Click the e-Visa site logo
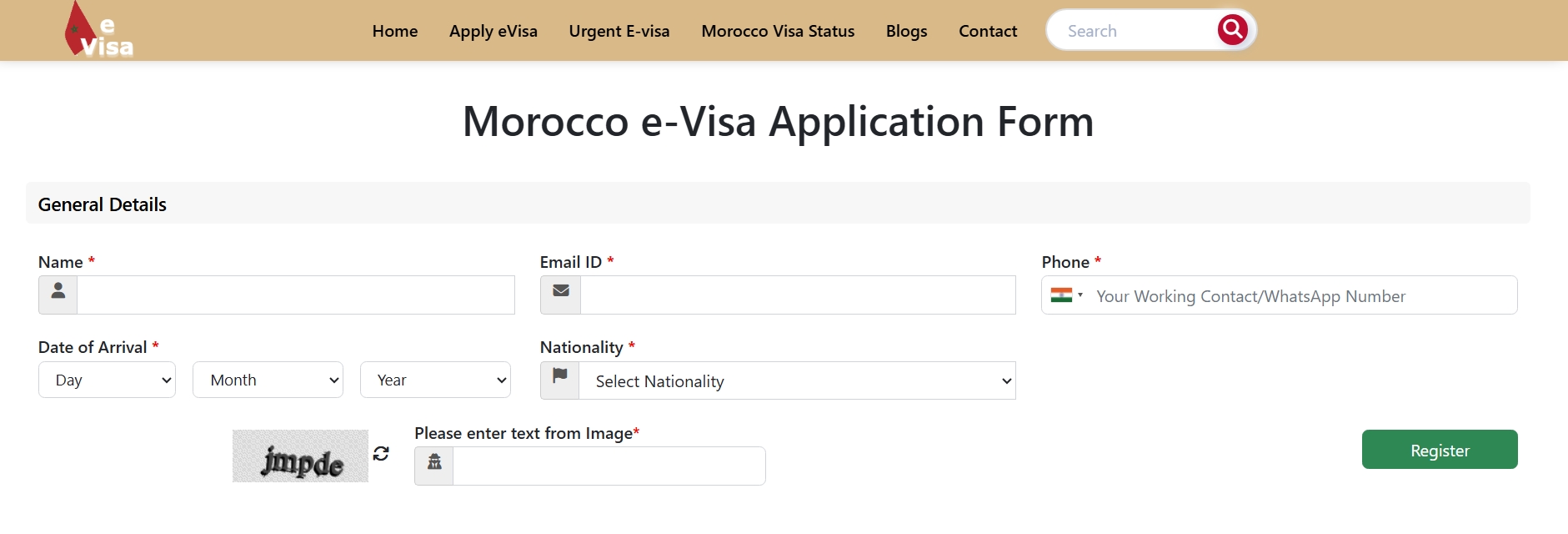1568x534 pixels. pyautogui.click(x=98, y=31)
